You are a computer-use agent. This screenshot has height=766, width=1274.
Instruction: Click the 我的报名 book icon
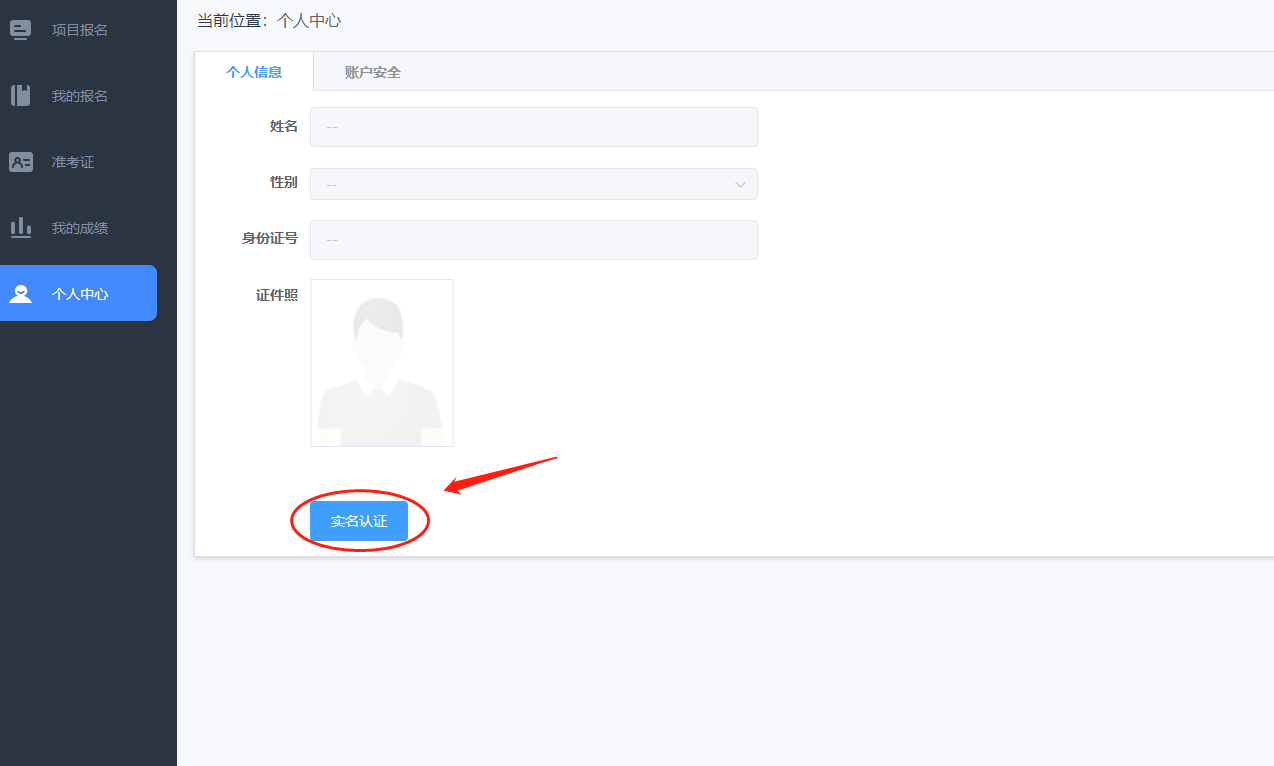click(x=21, y=96)
